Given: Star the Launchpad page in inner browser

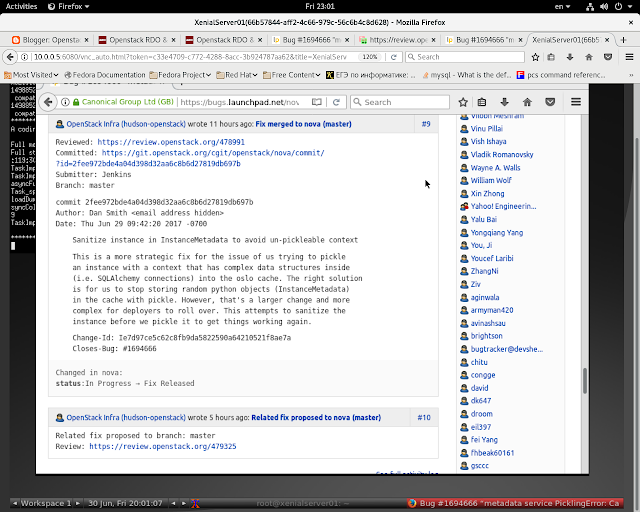Looking at the screenshot, I should point(462,102).
